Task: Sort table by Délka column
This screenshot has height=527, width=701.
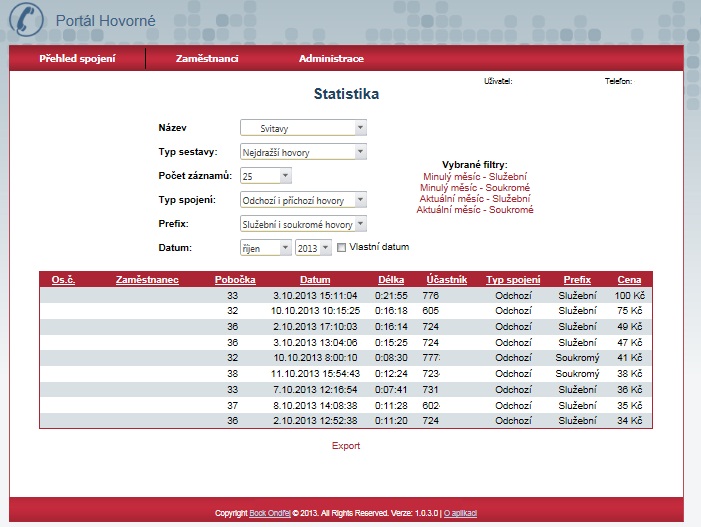Action: point(391,280)
